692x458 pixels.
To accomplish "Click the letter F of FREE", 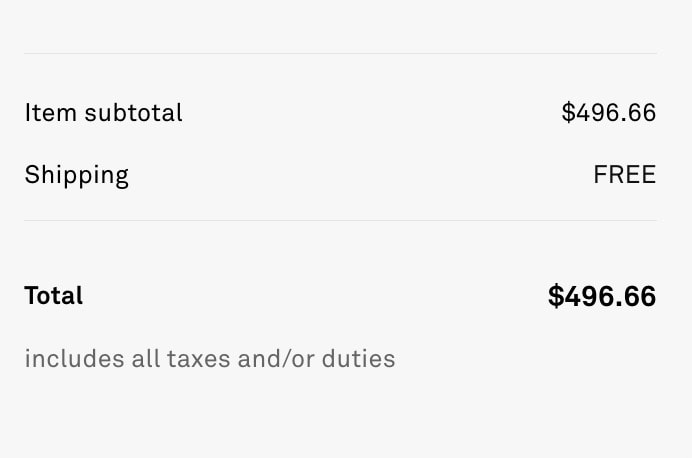I will (x=600, y=174).
